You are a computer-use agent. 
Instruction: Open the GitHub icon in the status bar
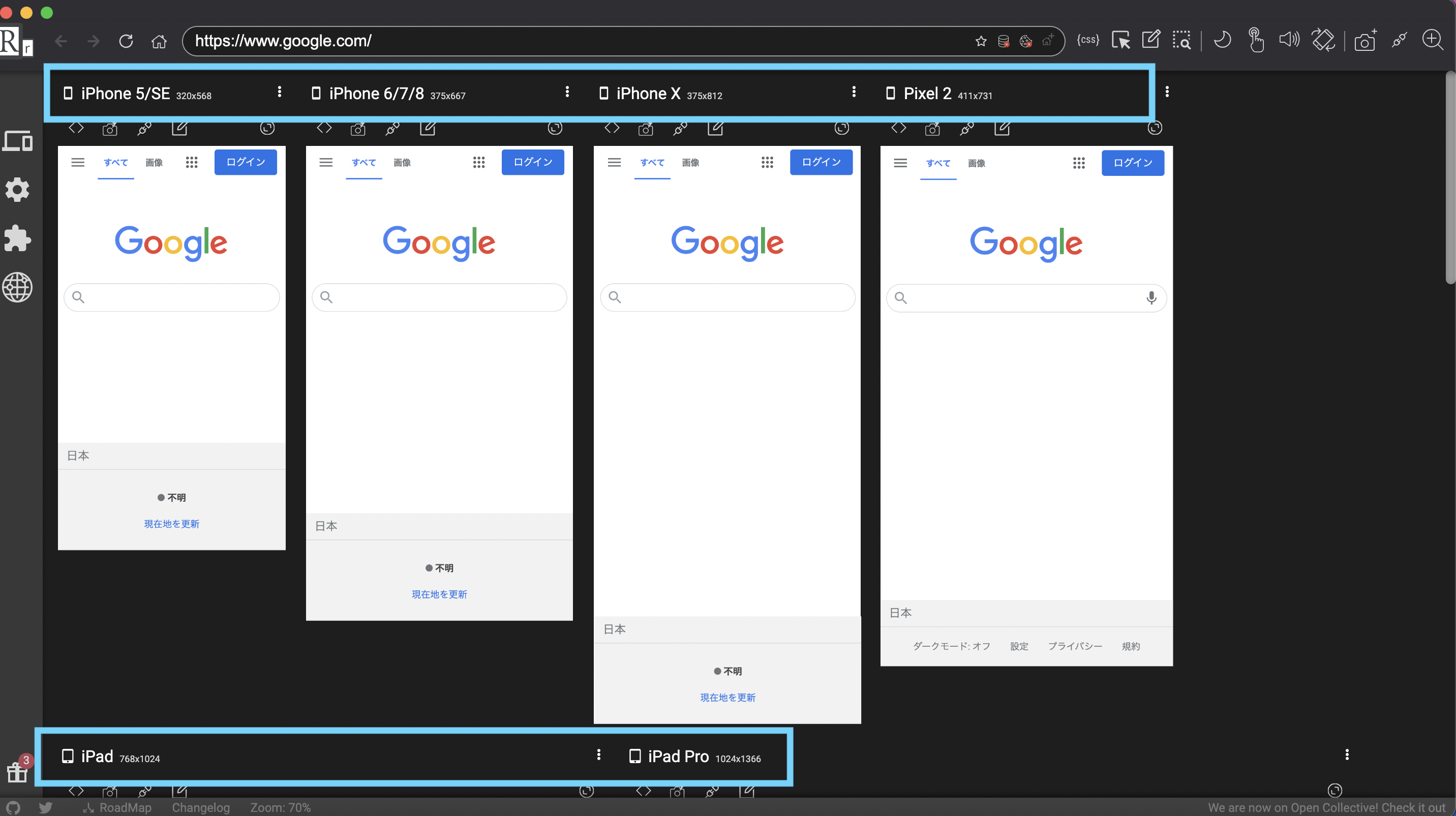click(12, 807)
